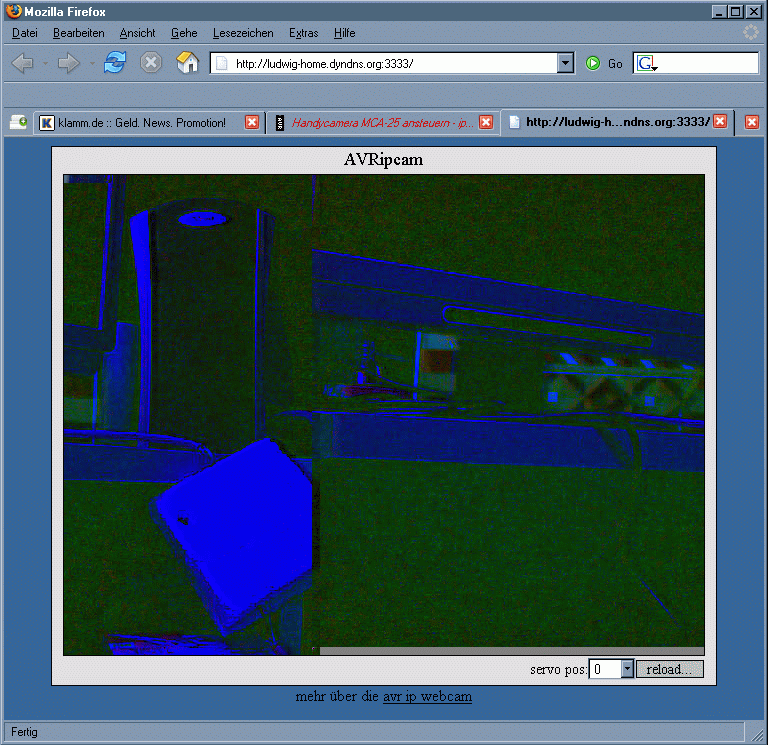
Task: Open the Bearbeiten menu
Action: (x=78, y=33)
